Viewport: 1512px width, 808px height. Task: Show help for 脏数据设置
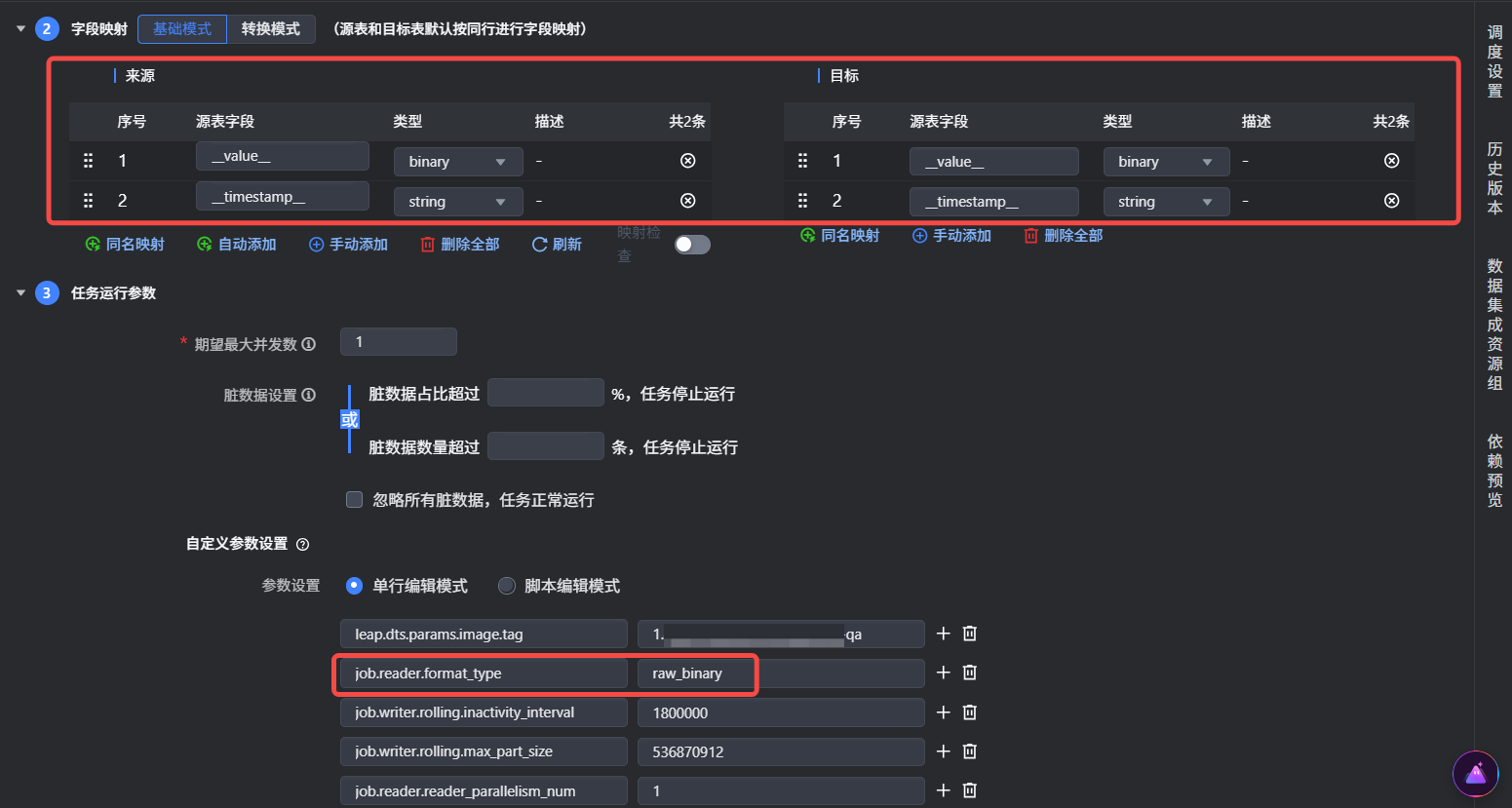pos(309,395)
